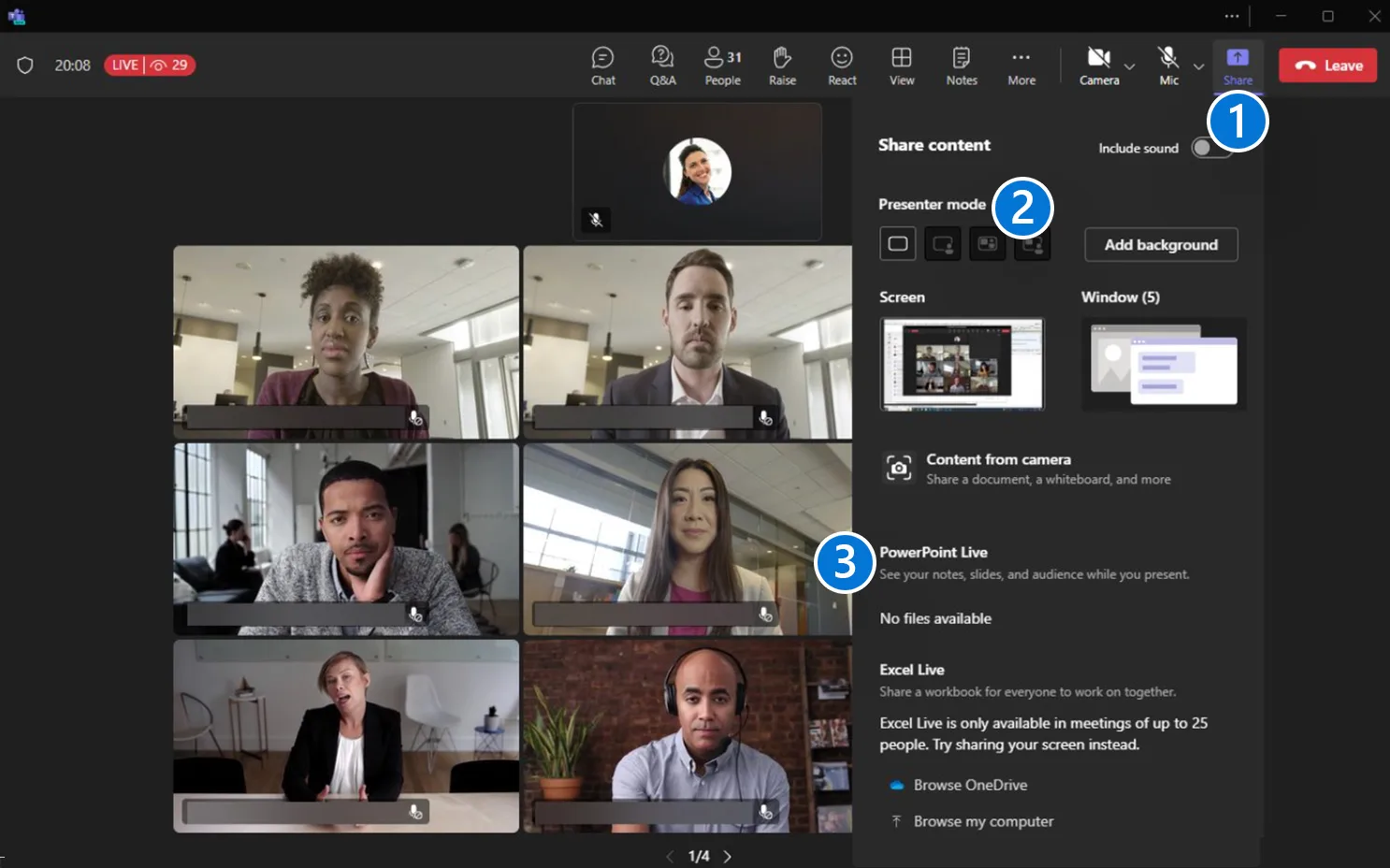Expand the Mic options chevron
This screenshot has width=1390, height=868.
pyautogui.click(x=1198, y=66)
